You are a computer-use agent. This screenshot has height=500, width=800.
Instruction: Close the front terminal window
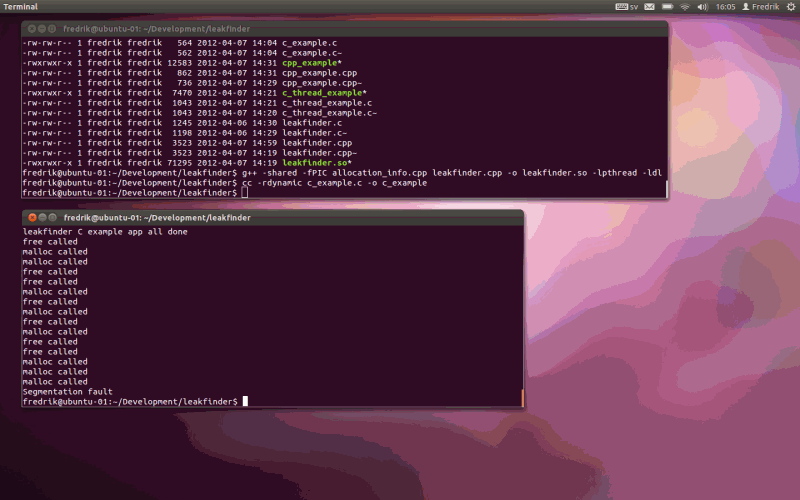pyautogui.click(x=32, y=217)
